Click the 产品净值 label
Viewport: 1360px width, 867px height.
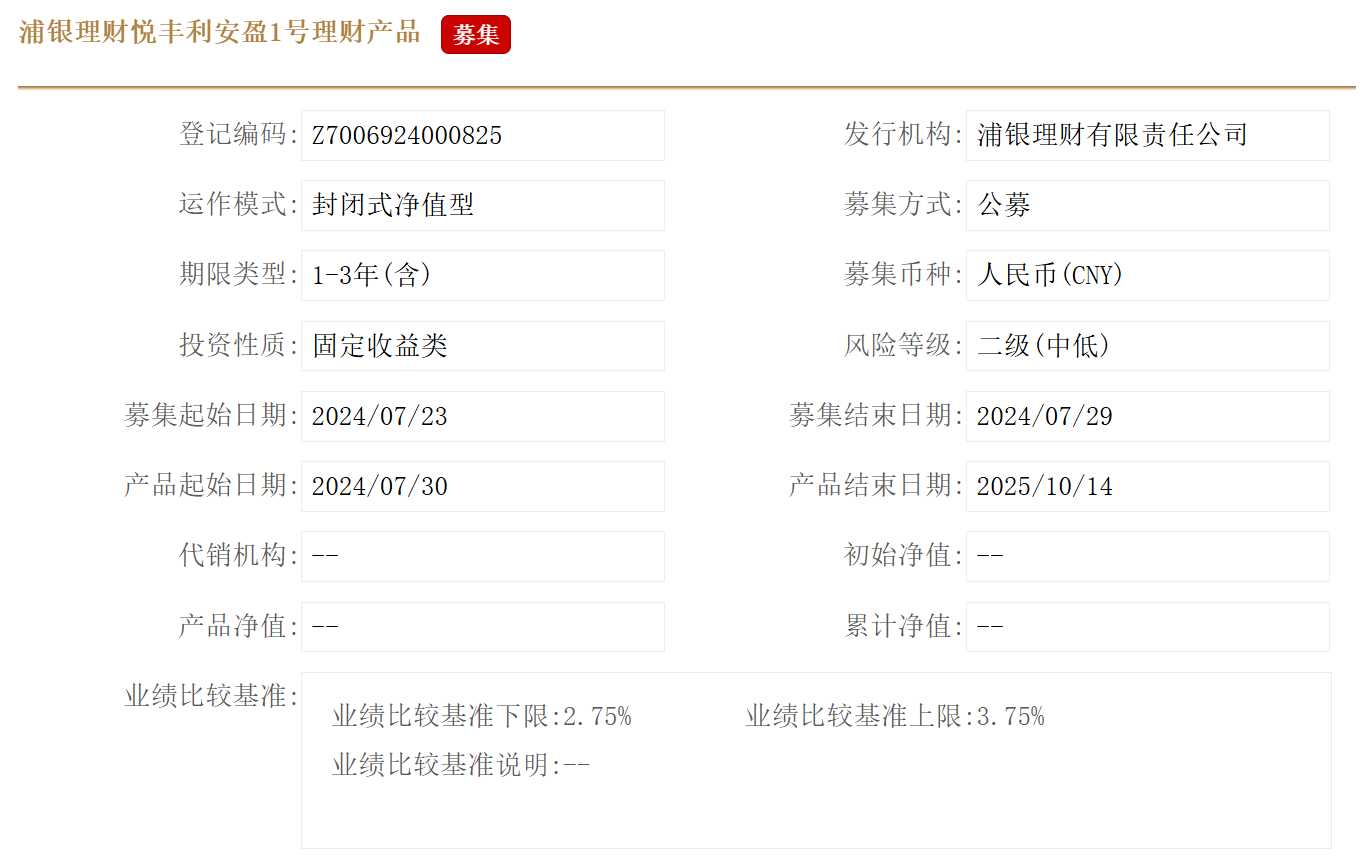[x=239, y=627]
